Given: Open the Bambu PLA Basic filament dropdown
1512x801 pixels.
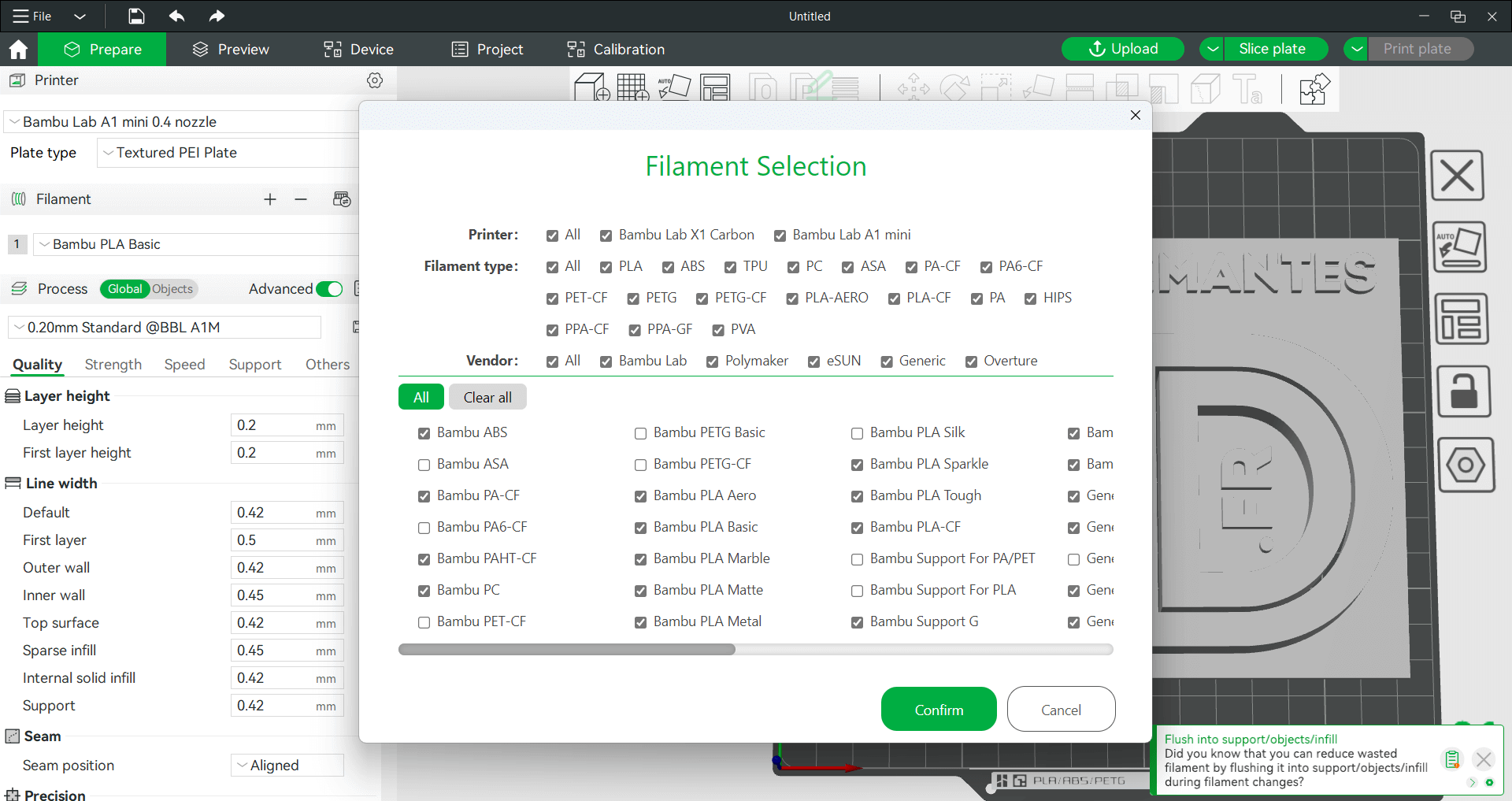Looking at the screenshot, I should (195, 244).
